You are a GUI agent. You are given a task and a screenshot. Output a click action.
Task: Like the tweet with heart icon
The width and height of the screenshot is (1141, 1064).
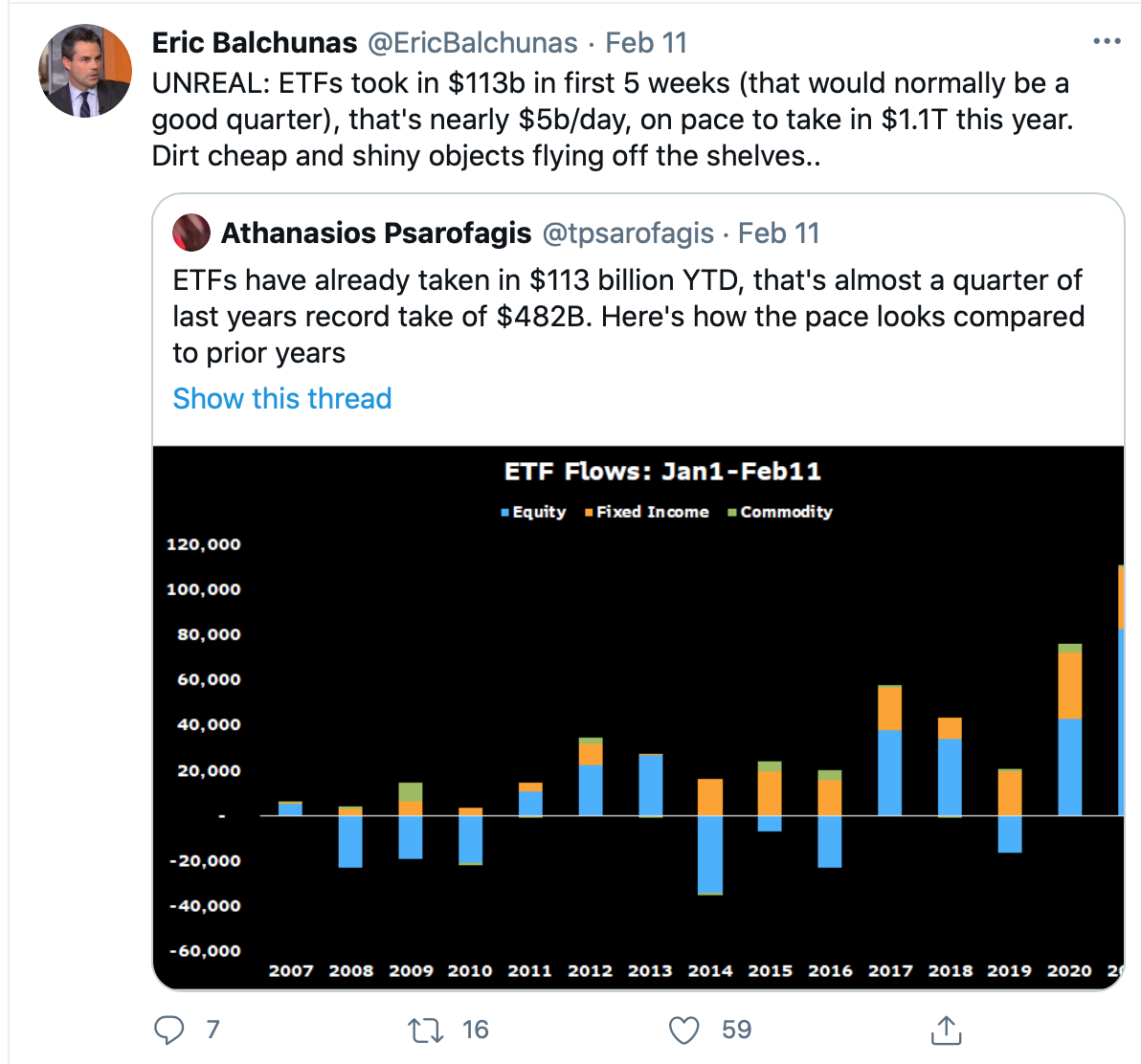click(683, 1030)
